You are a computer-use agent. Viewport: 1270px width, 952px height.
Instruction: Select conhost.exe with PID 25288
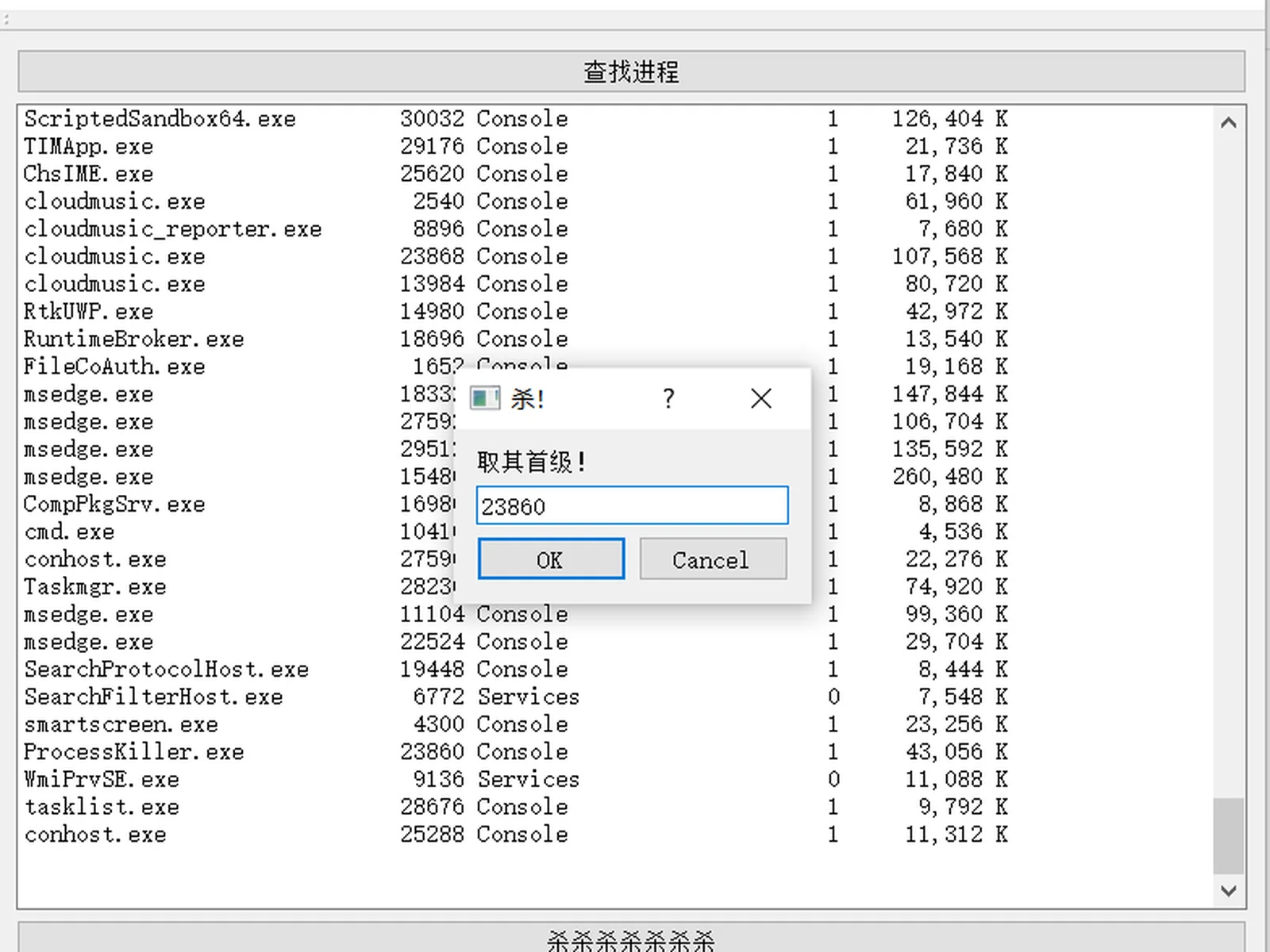[x=516, y=835]
